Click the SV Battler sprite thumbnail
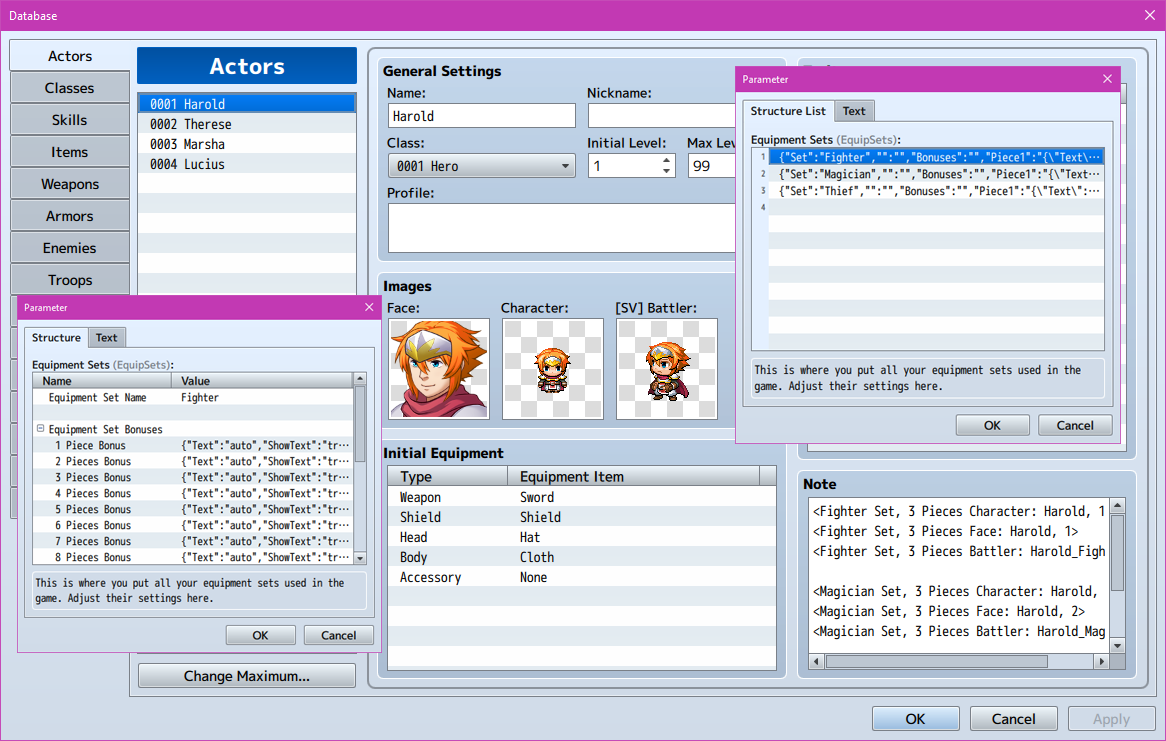1166x741 pixels. coord(667,369)
